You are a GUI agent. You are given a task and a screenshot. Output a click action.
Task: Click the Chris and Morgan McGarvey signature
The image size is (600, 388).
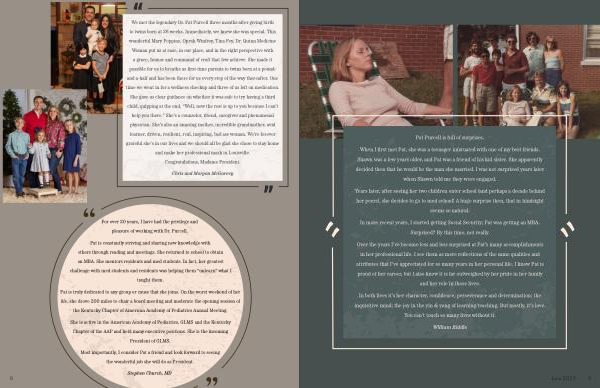click(x=202, y=173)
